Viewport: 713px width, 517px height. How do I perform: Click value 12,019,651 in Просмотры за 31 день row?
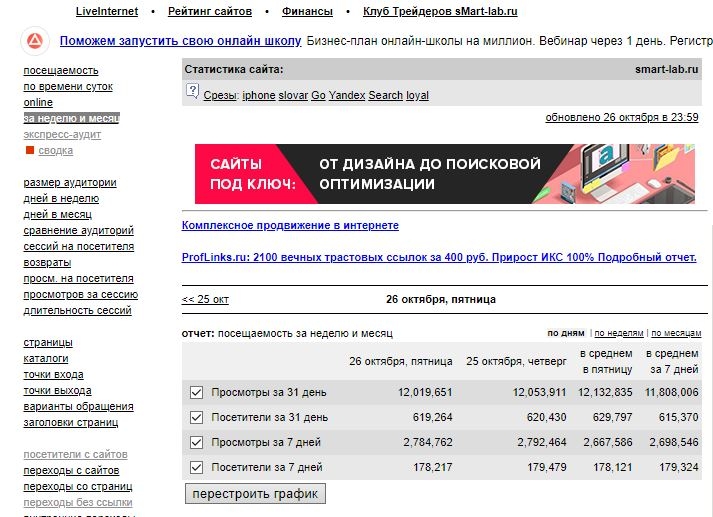click(x=425, y=392)
